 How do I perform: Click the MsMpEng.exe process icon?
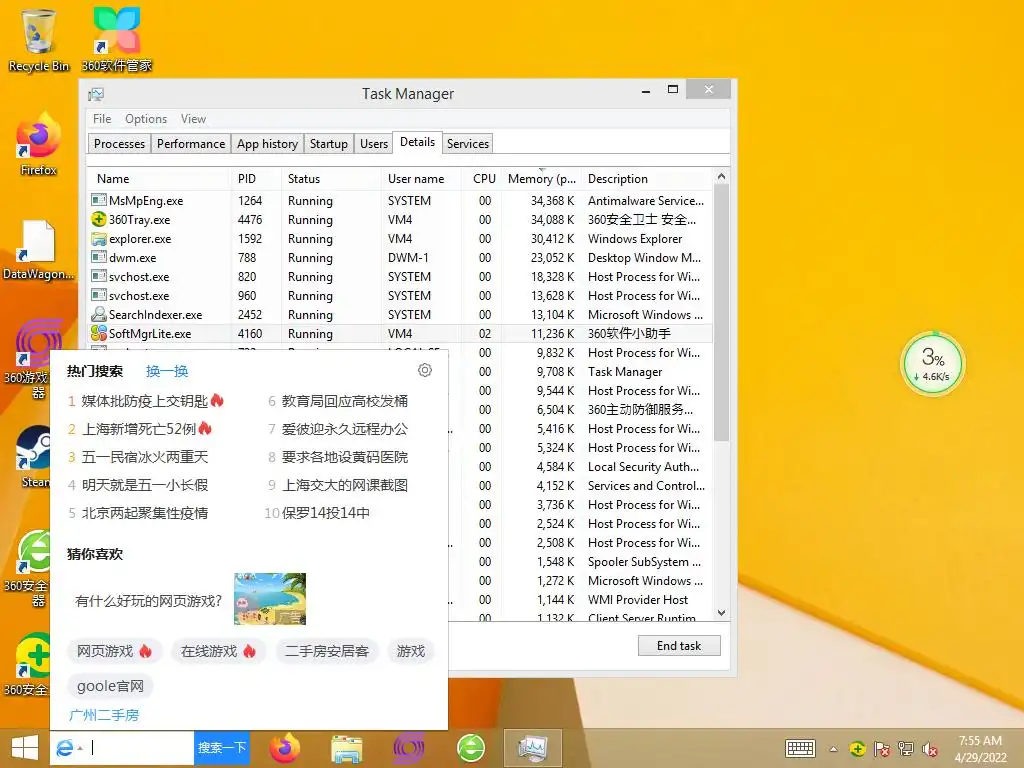pos(99,200)
